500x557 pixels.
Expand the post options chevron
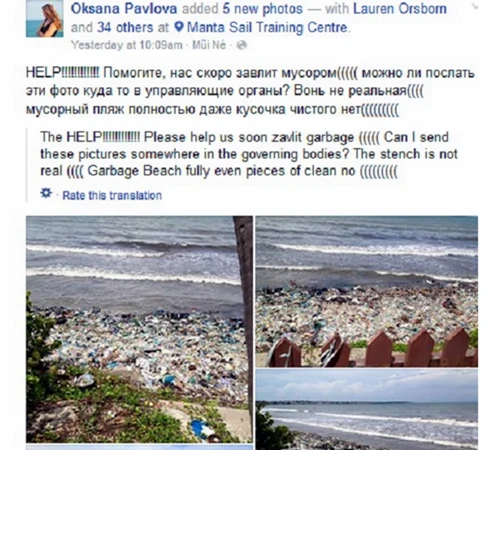click(474, 6)
